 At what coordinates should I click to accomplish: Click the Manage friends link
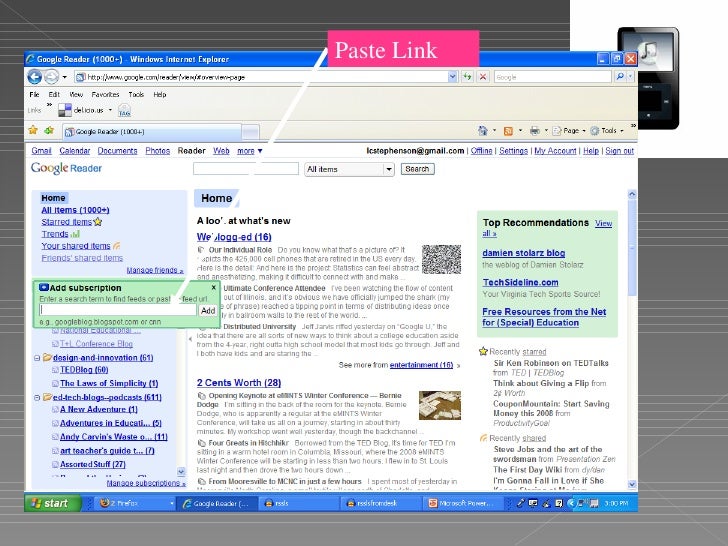tap(155, 270)
